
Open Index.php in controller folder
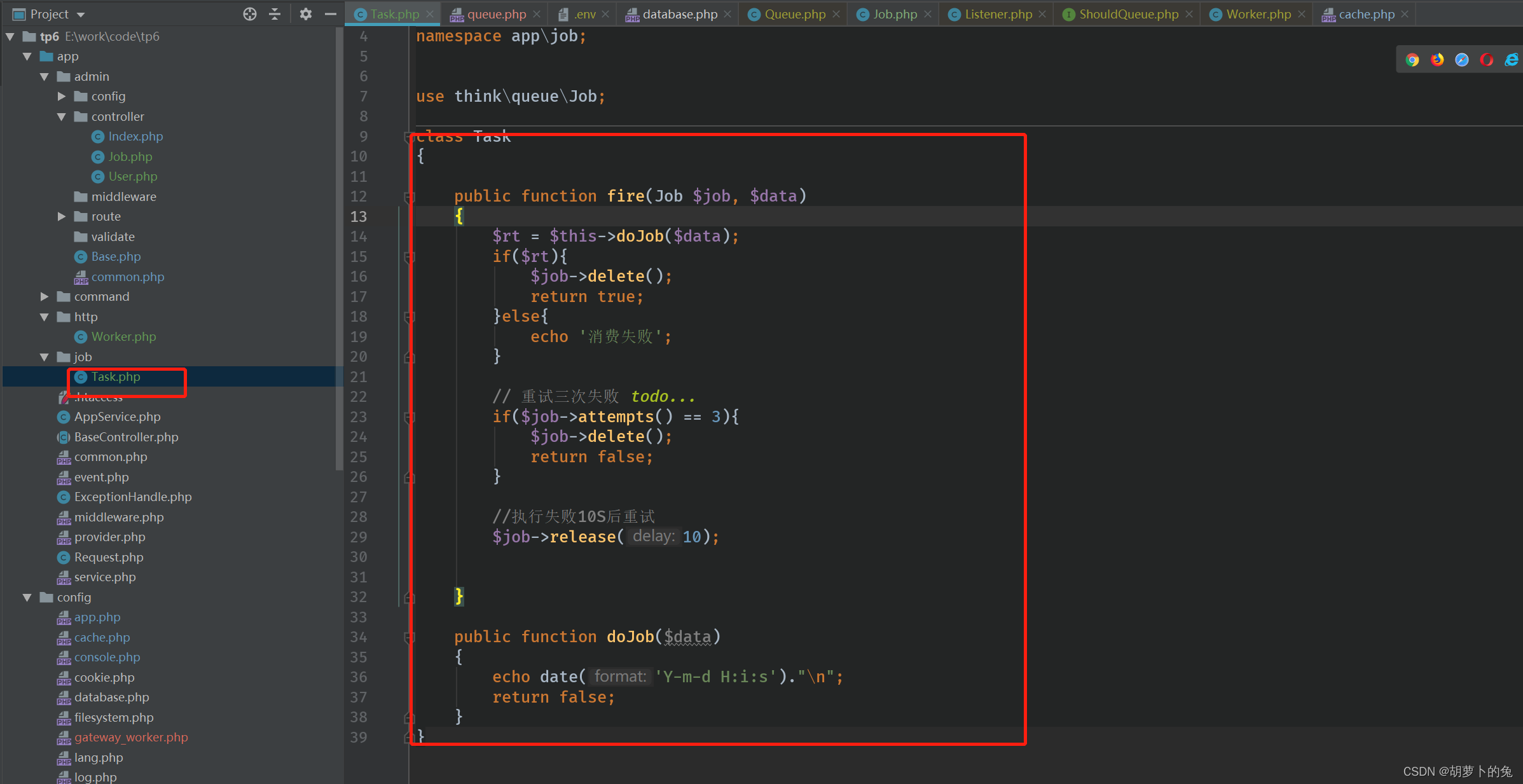coord(135,137)
